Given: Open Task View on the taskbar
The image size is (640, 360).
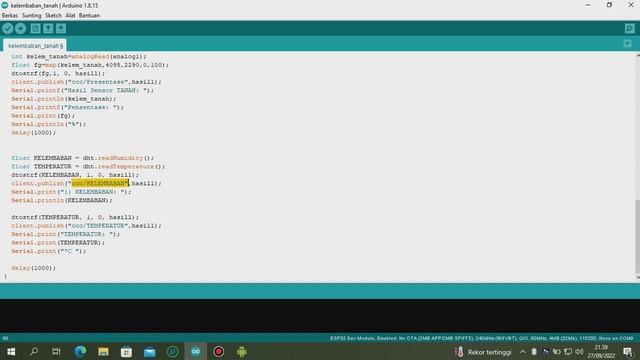Looking at the screenshot, I should click(x=56, y=352).
